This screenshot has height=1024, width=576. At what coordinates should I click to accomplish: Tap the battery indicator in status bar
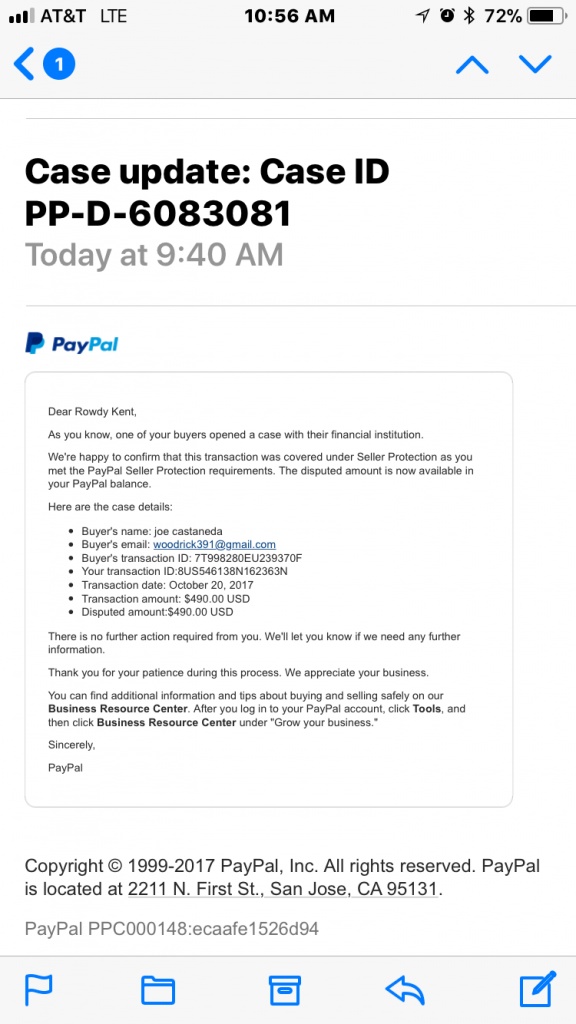point(547,16)
